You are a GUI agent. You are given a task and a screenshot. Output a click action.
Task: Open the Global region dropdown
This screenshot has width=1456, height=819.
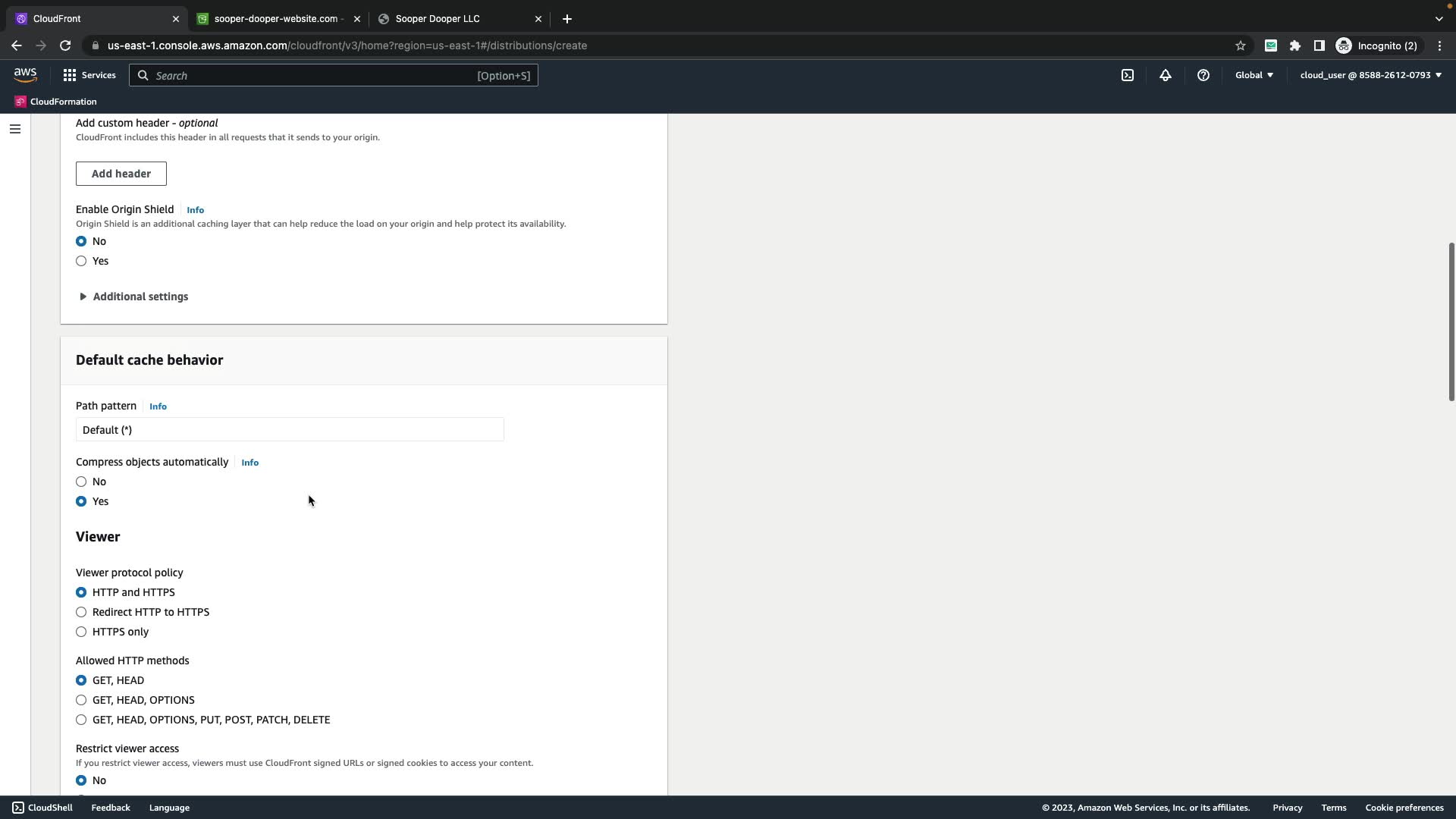pos(1254,75)
